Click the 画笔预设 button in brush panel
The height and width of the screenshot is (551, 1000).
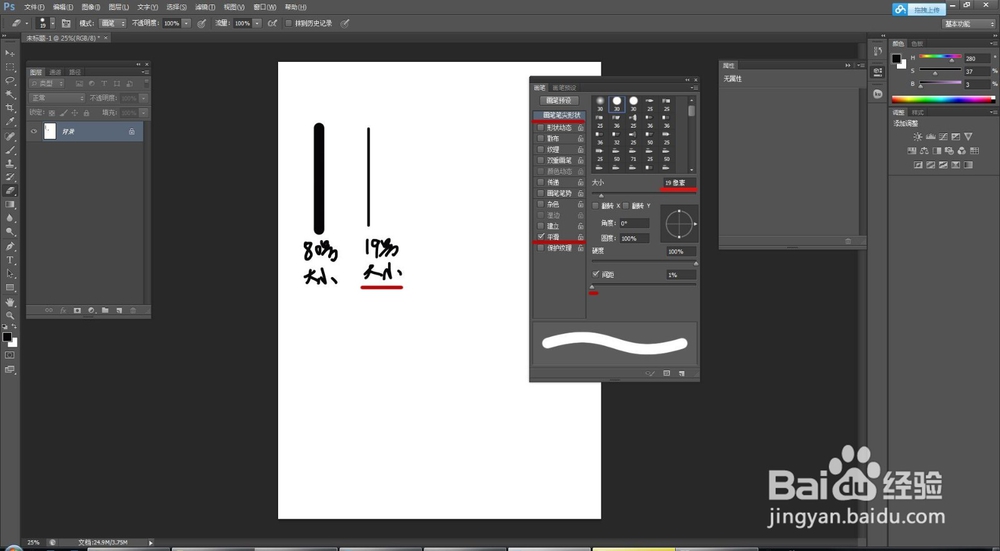[559, 101]
